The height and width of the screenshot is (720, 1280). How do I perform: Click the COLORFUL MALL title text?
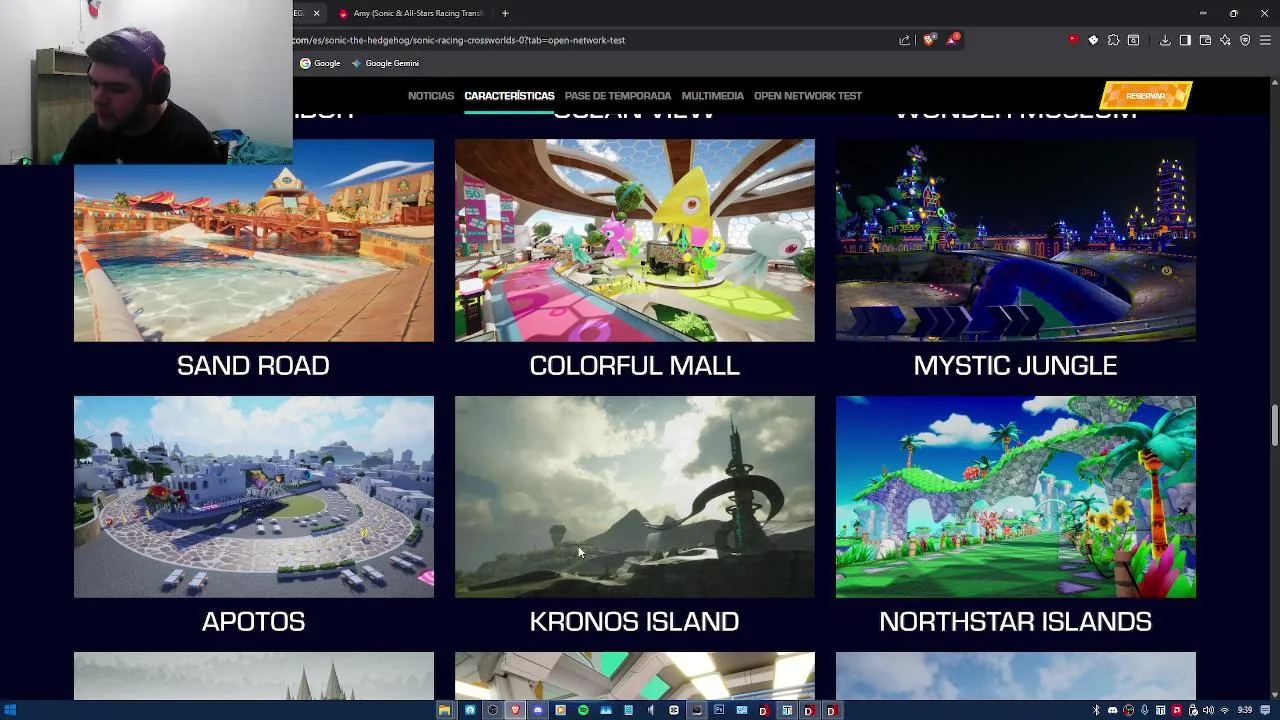635,365
